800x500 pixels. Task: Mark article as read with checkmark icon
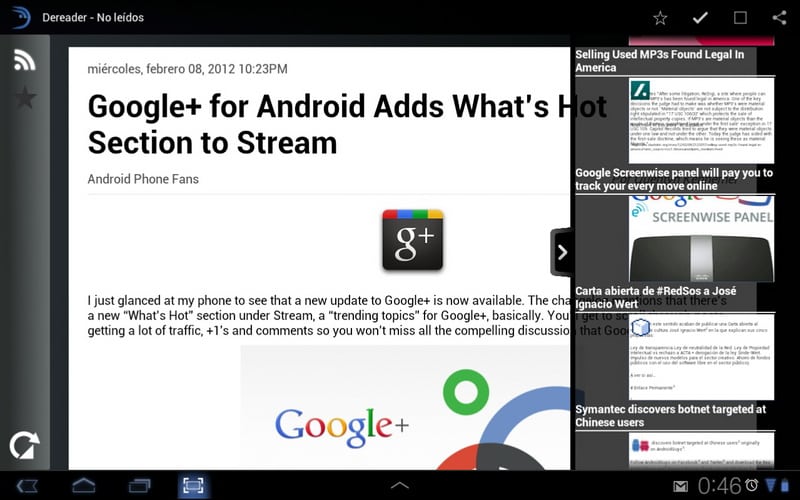[700, 18]
